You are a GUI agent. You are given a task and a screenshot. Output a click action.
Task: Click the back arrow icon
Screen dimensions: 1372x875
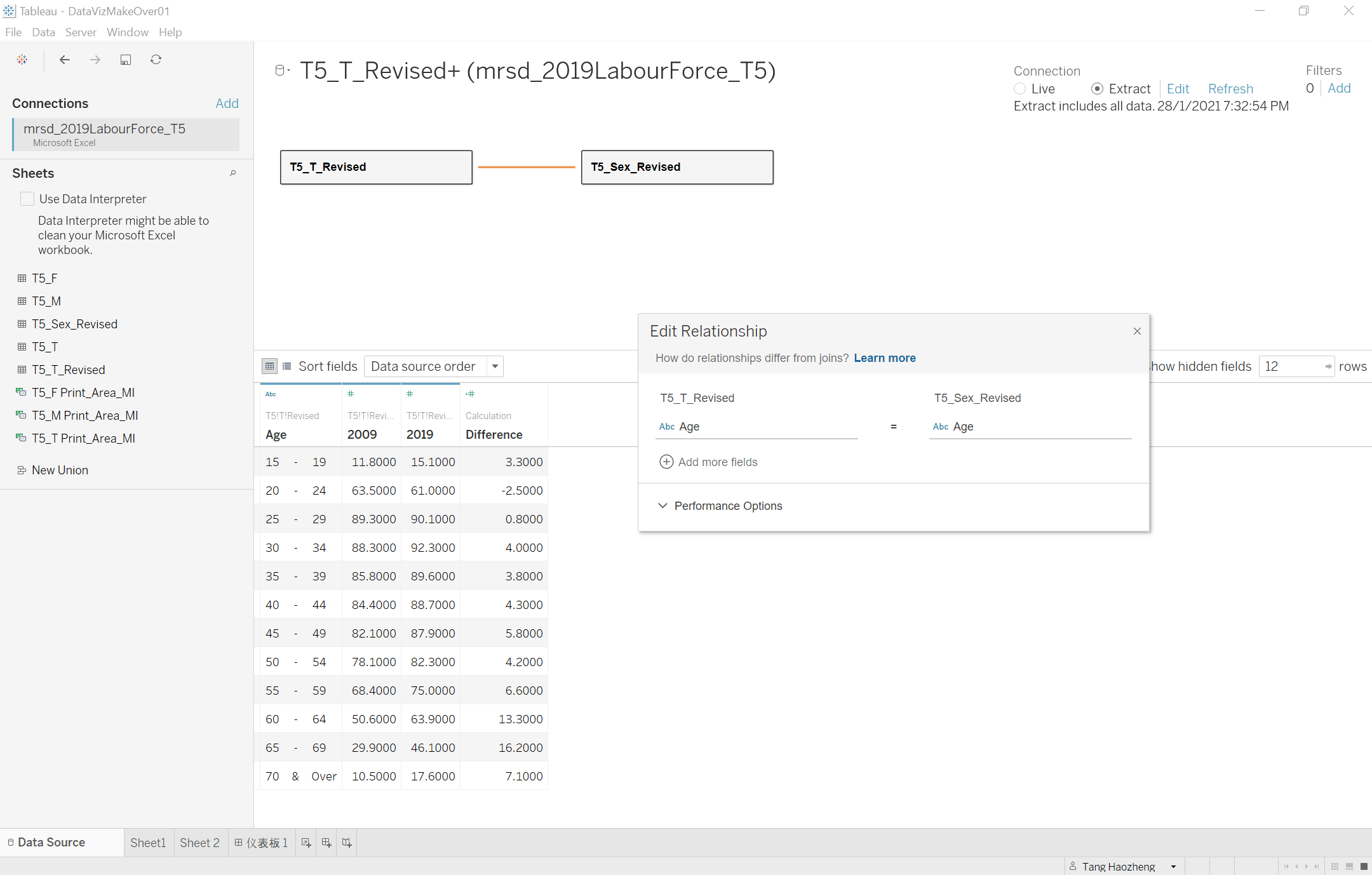(x=65, y=60)
